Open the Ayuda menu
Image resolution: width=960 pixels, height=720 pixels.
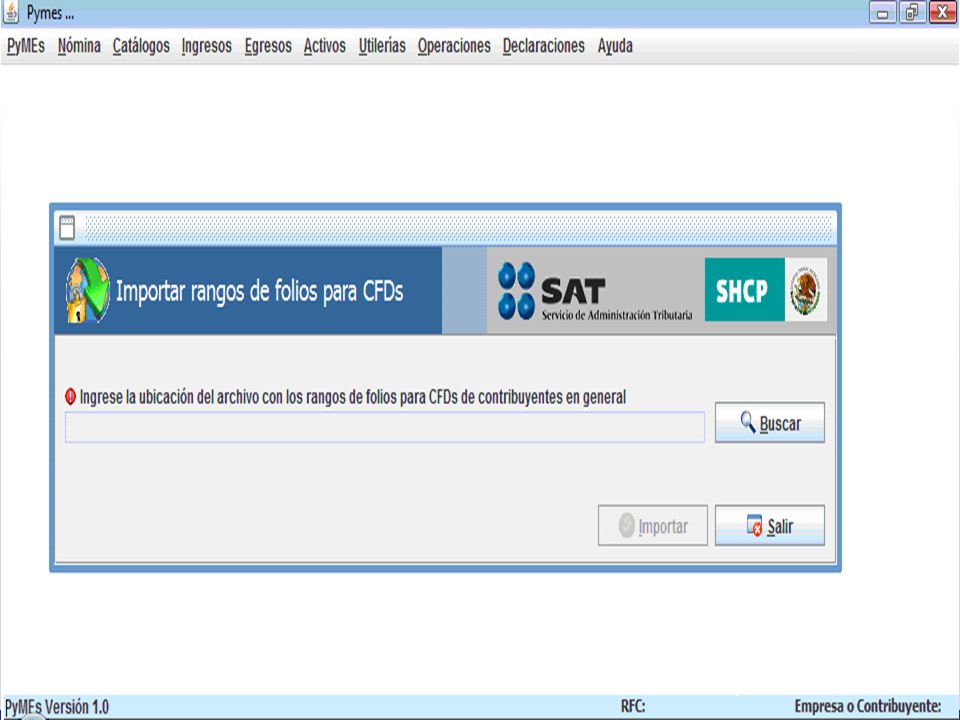click(615, 46)
